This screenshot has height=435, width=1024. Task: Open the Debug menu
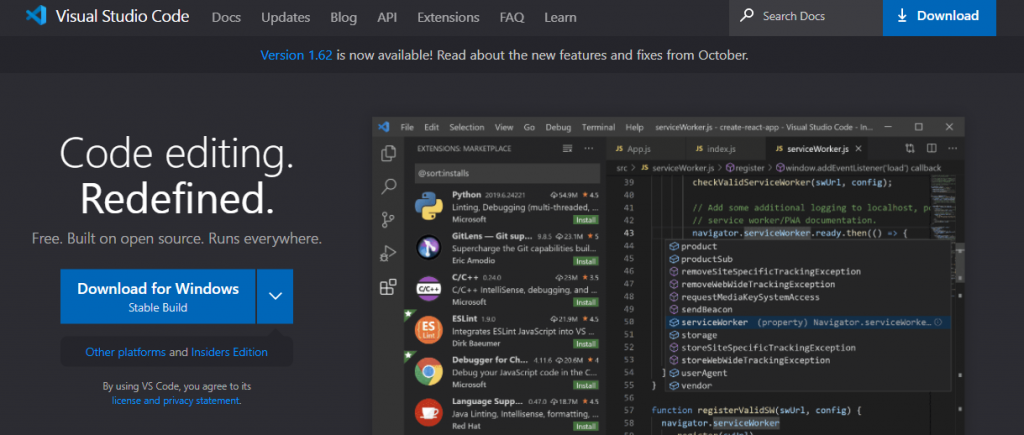pos(558,127)
